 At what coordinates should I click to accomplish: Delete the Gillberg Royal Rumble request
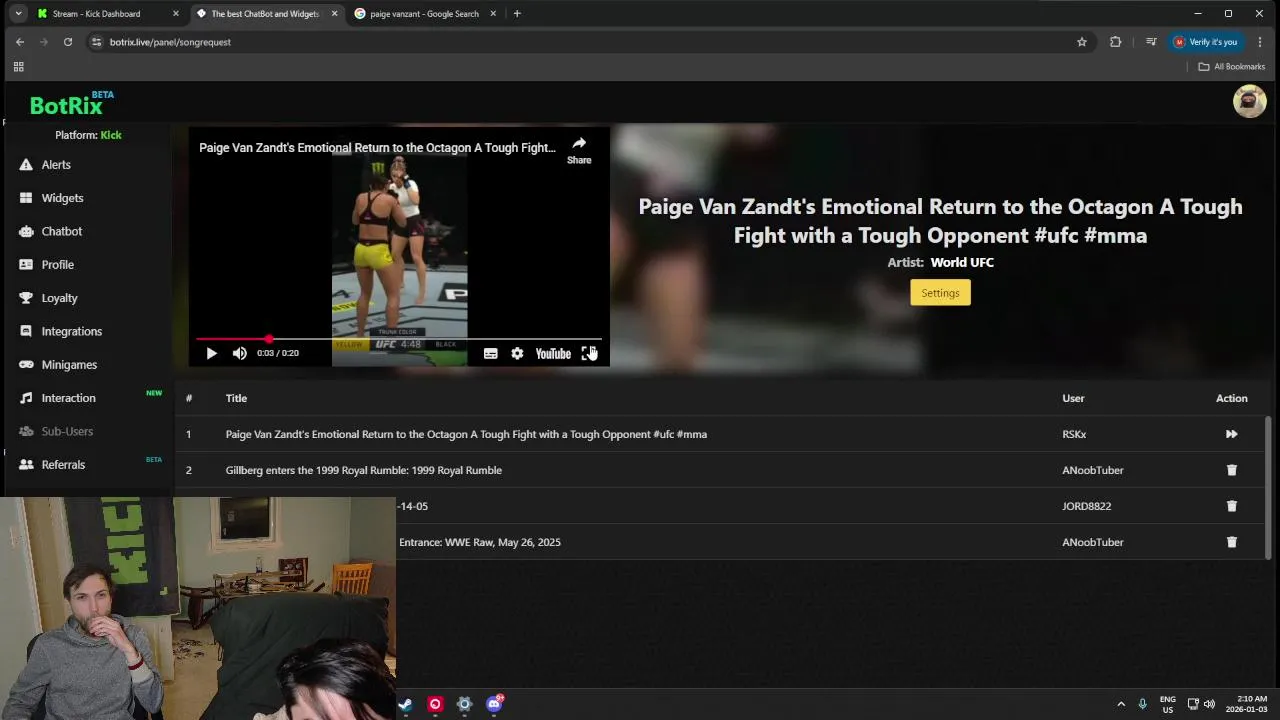pyautogui.click(x=1231, y=470)
